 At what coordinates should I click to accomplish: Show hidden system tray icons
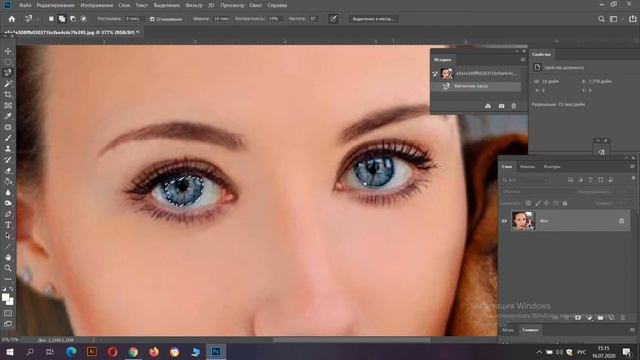click(539, 352)
